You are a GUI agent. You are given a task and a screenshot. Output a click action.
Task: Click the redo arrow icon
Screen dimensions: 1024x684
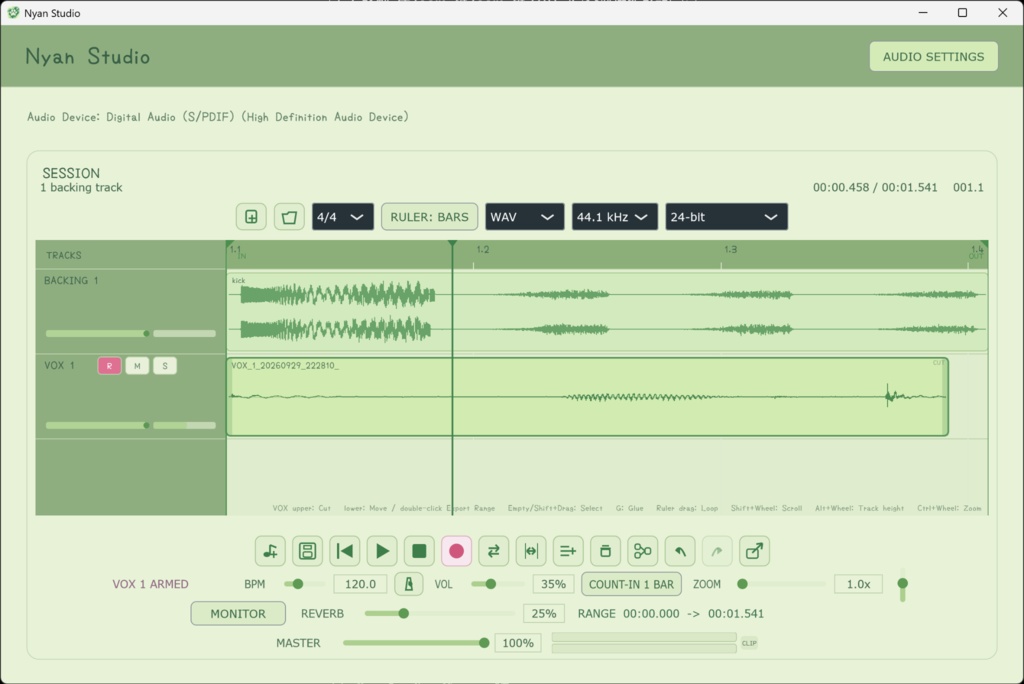(x=717, y=551)
